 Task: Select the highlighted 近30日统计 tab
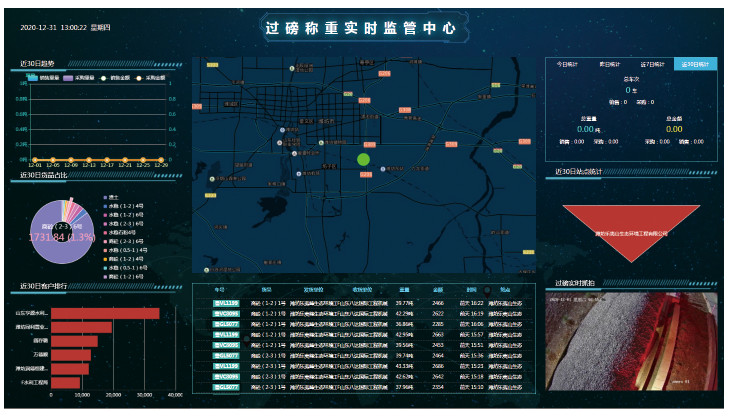[695, 64]
